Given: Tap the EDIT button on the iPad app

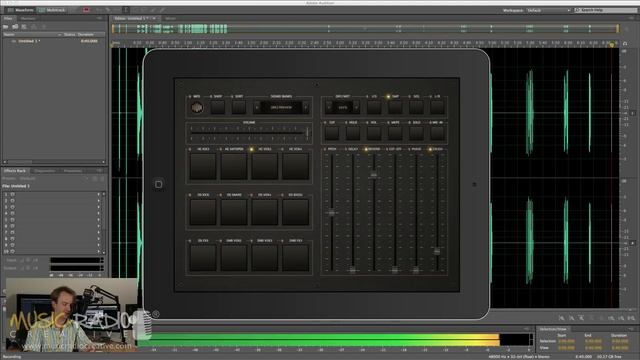Looking at the screenshot, I should (239, 108).
